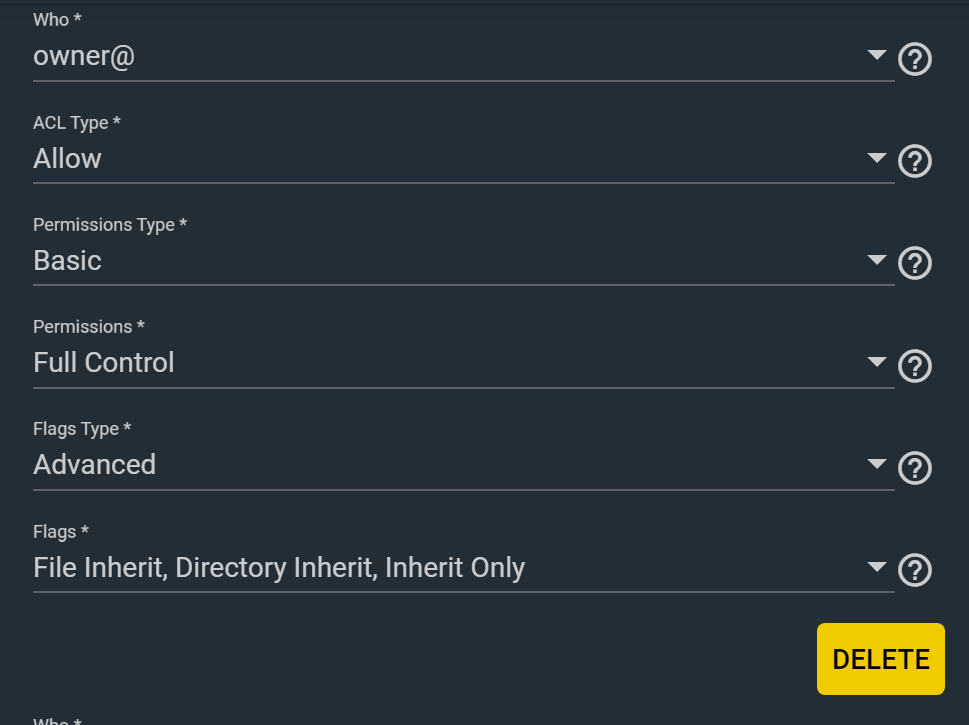Click the Permissions Type help icon

click(x=915, y=264)
